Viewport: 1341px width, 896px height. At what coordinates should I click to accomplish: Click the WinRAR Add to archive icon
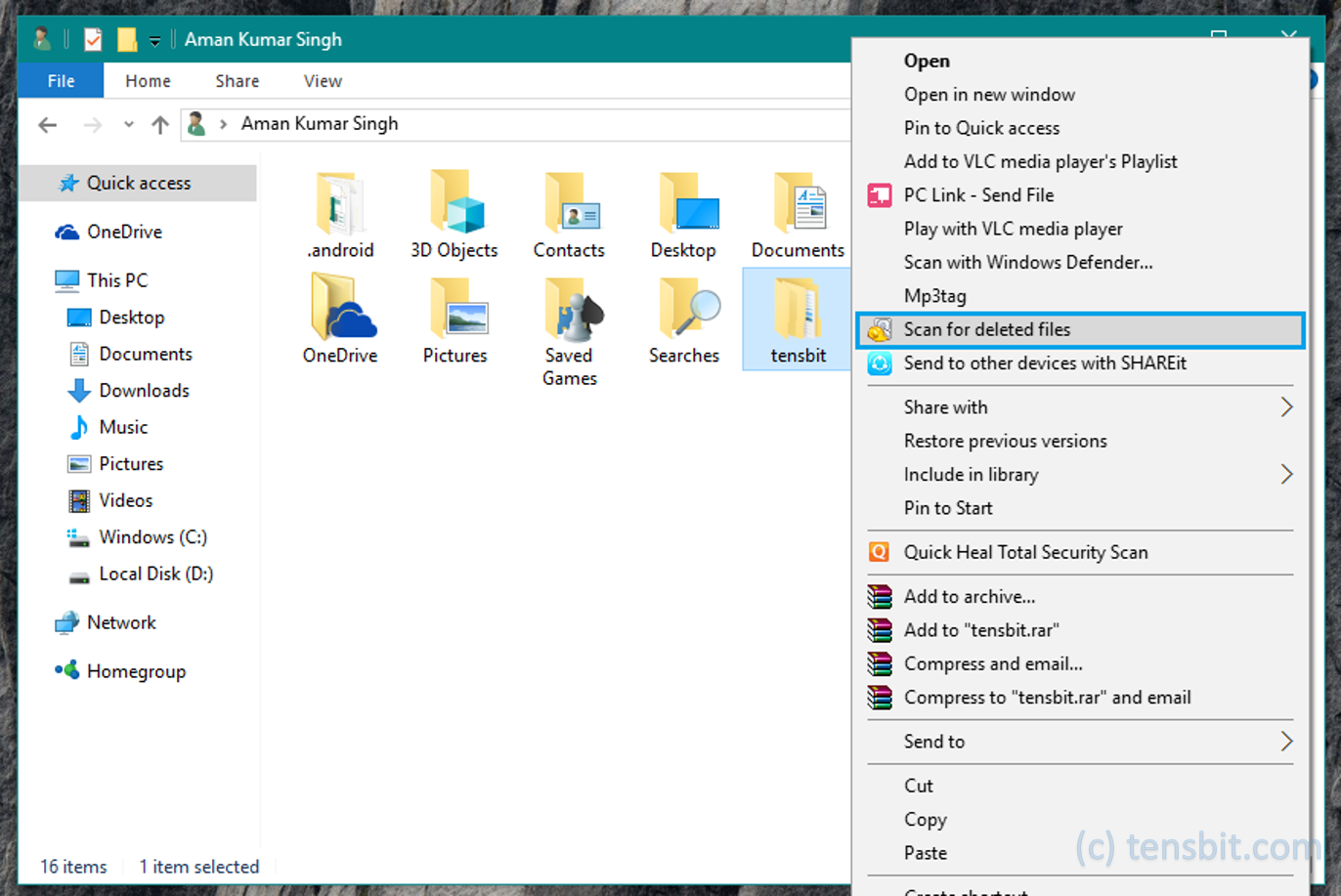[880, 597]
